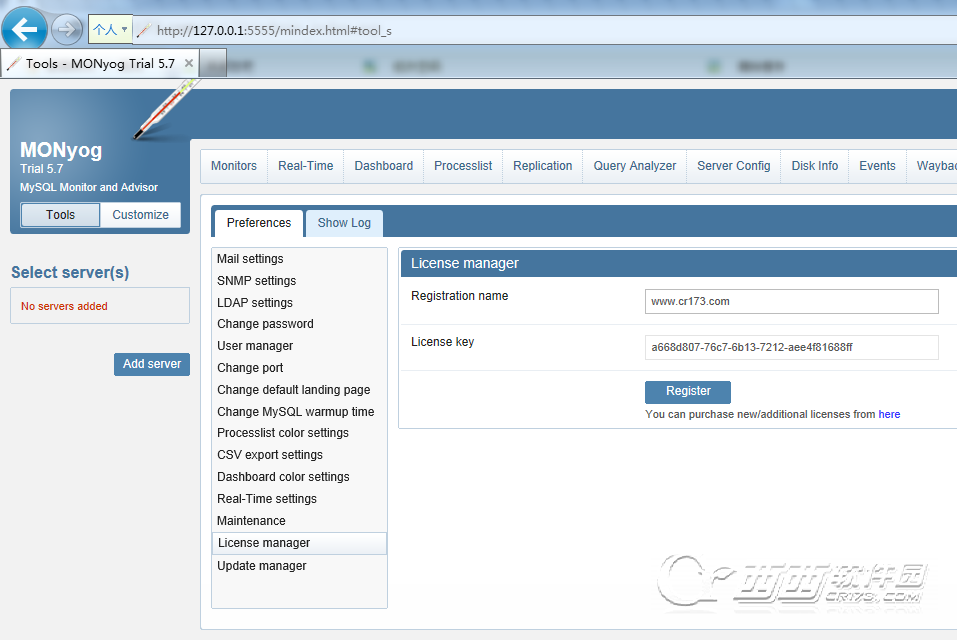The image size is (957, 640).
Task: Follow the 'here' purchase licenses link
Action: pos(889,414)
